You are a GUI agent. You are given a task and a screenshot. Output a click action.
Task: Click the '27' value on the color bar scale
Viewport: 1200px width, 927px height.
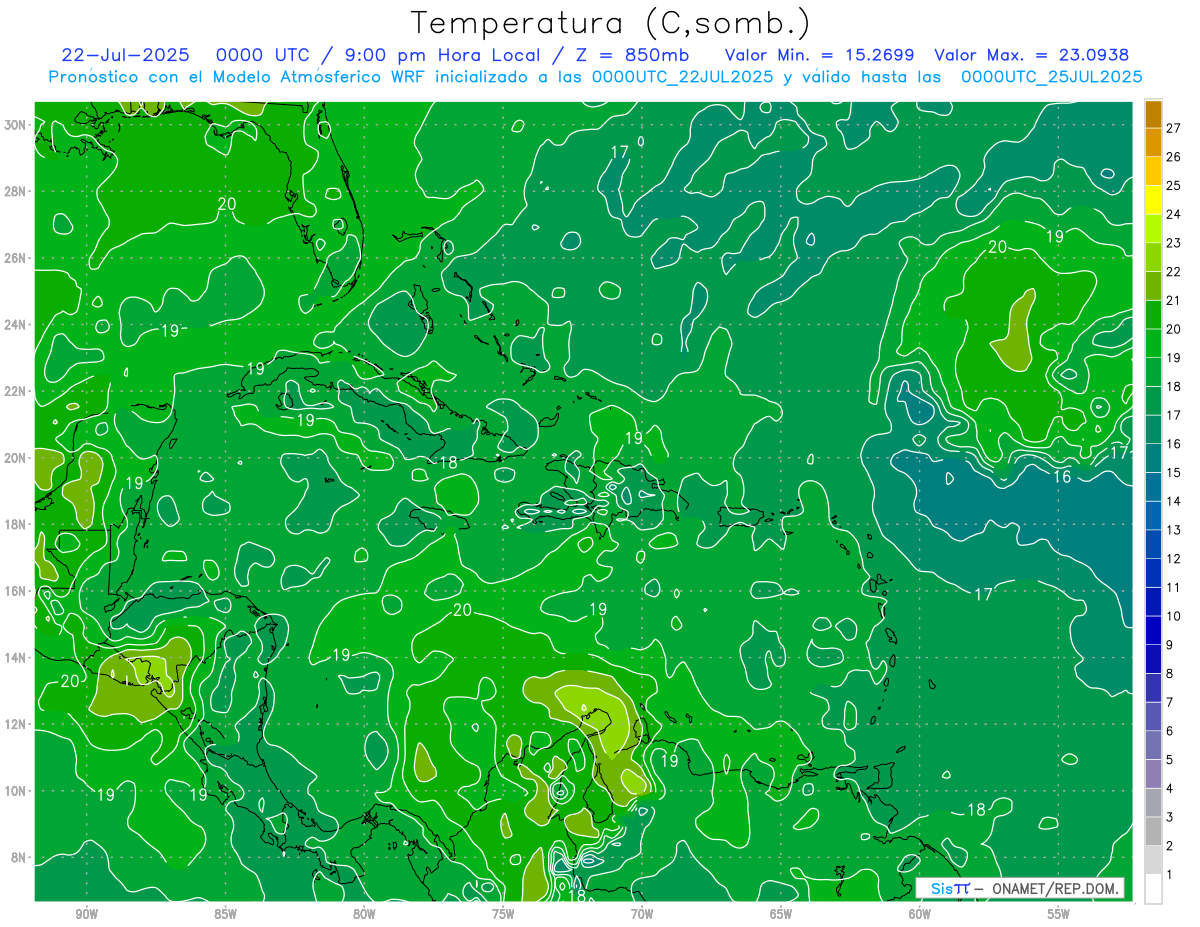coord(1174,127)
